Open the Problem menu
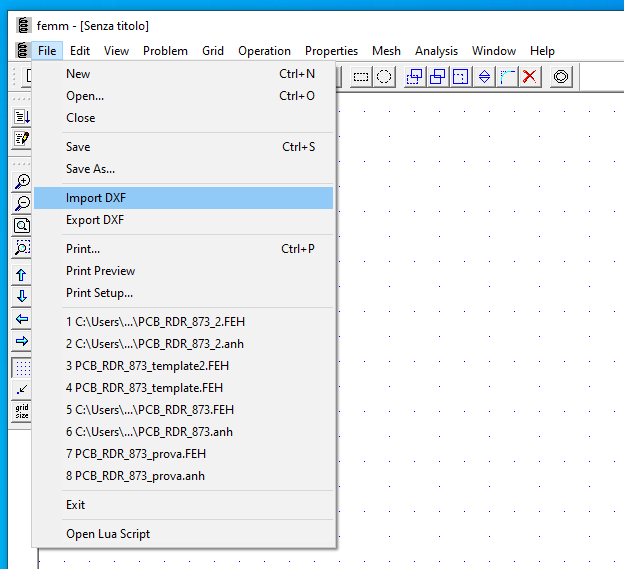 pos(165,51)
